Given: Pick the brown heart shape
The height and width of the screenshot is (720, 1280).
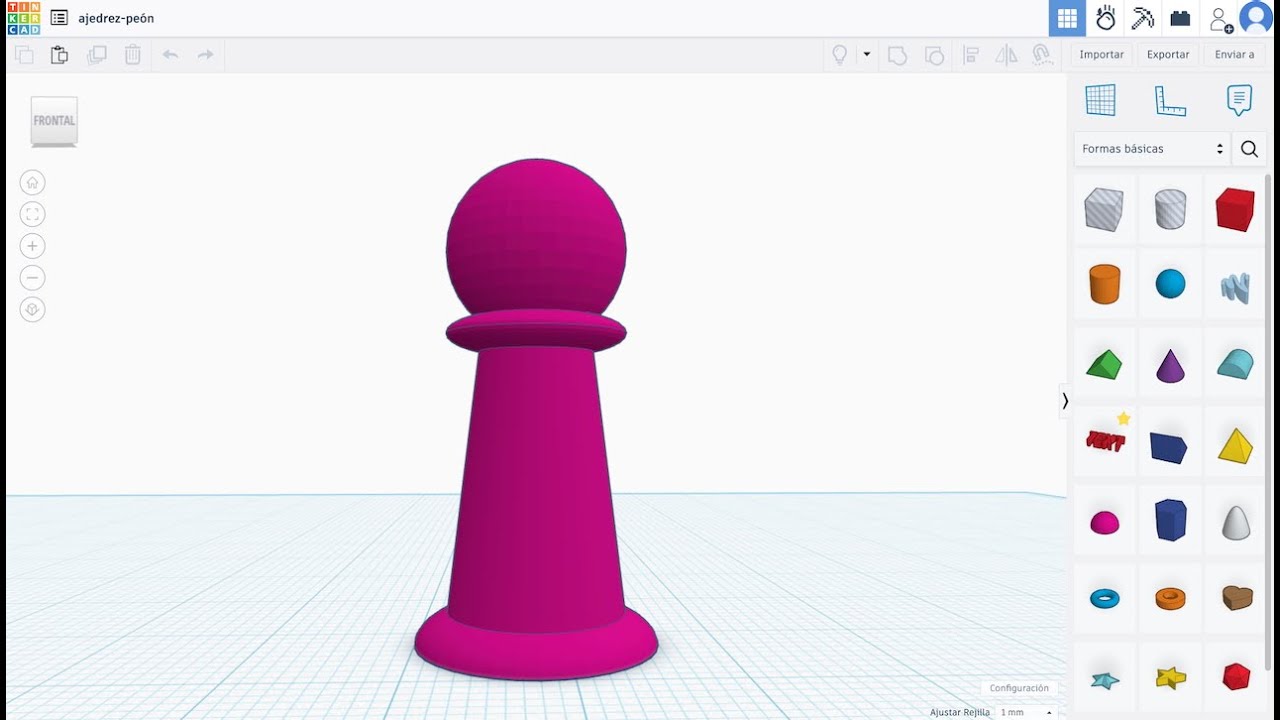Looking at the screenshot, I should click(x=1237, y=598).
